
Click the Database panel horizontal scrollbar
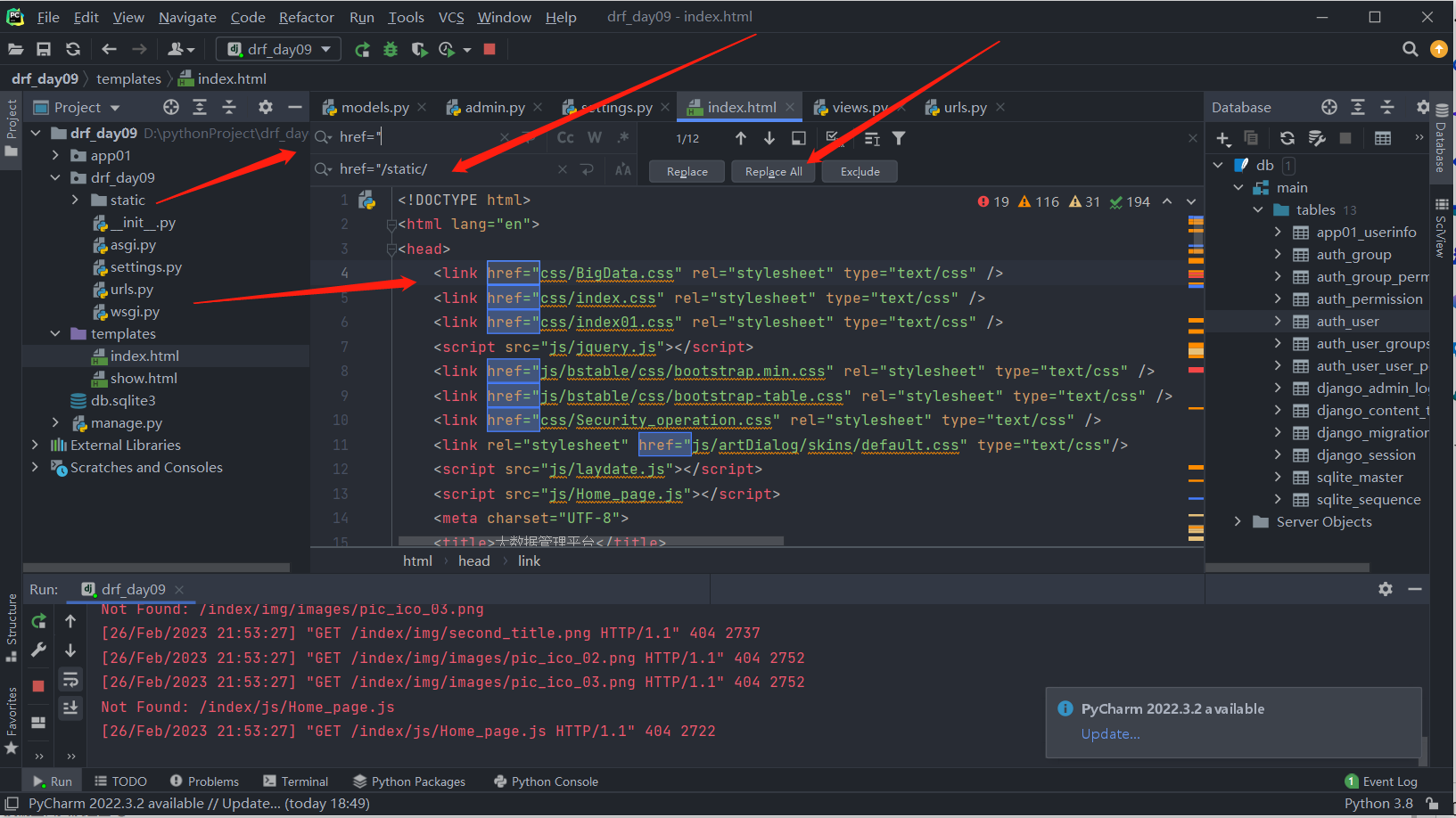1287,567
